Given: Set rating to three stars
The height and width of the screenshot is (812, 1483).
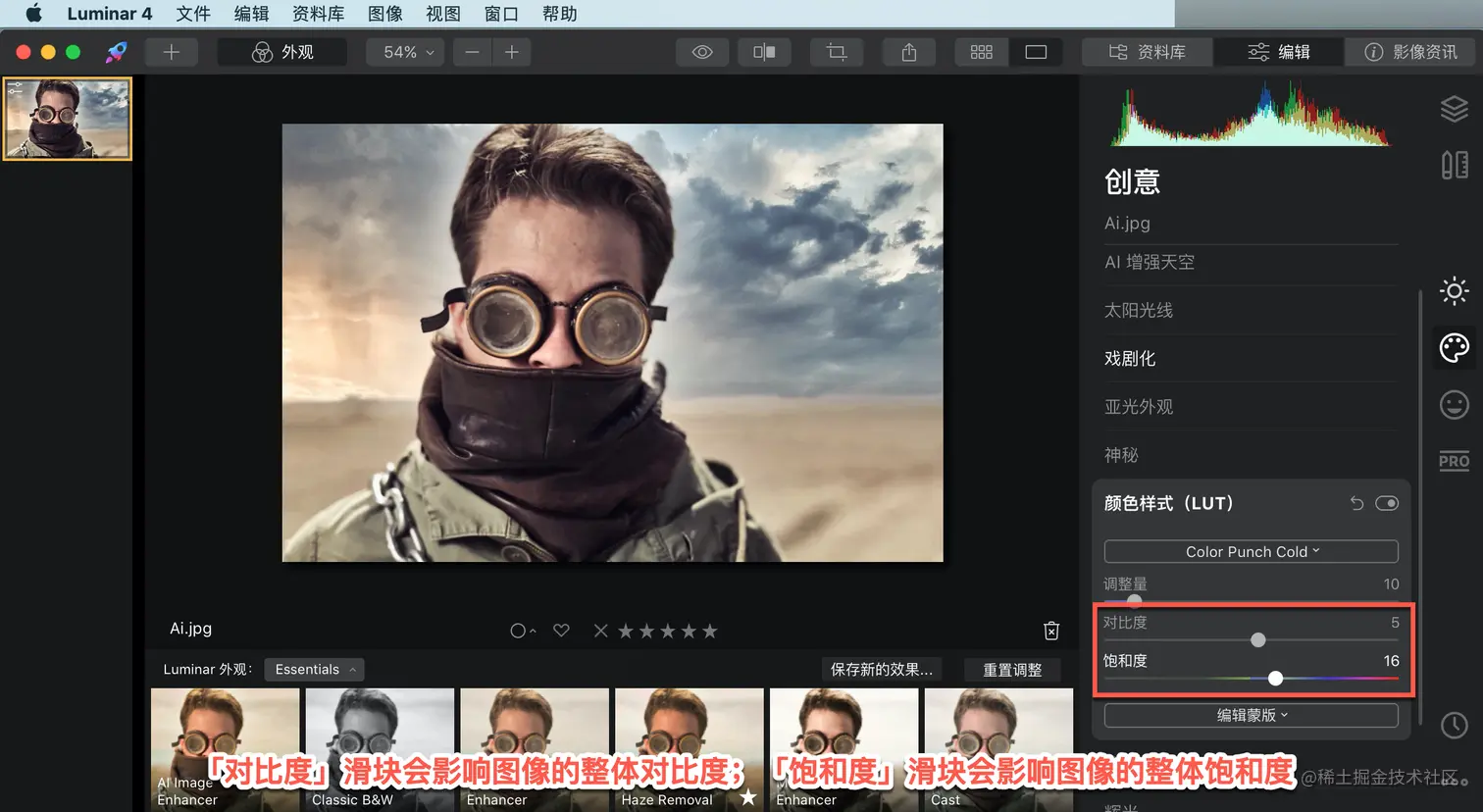Looking at the screenshot, I should pyautogui.click(x=668, y=631).
